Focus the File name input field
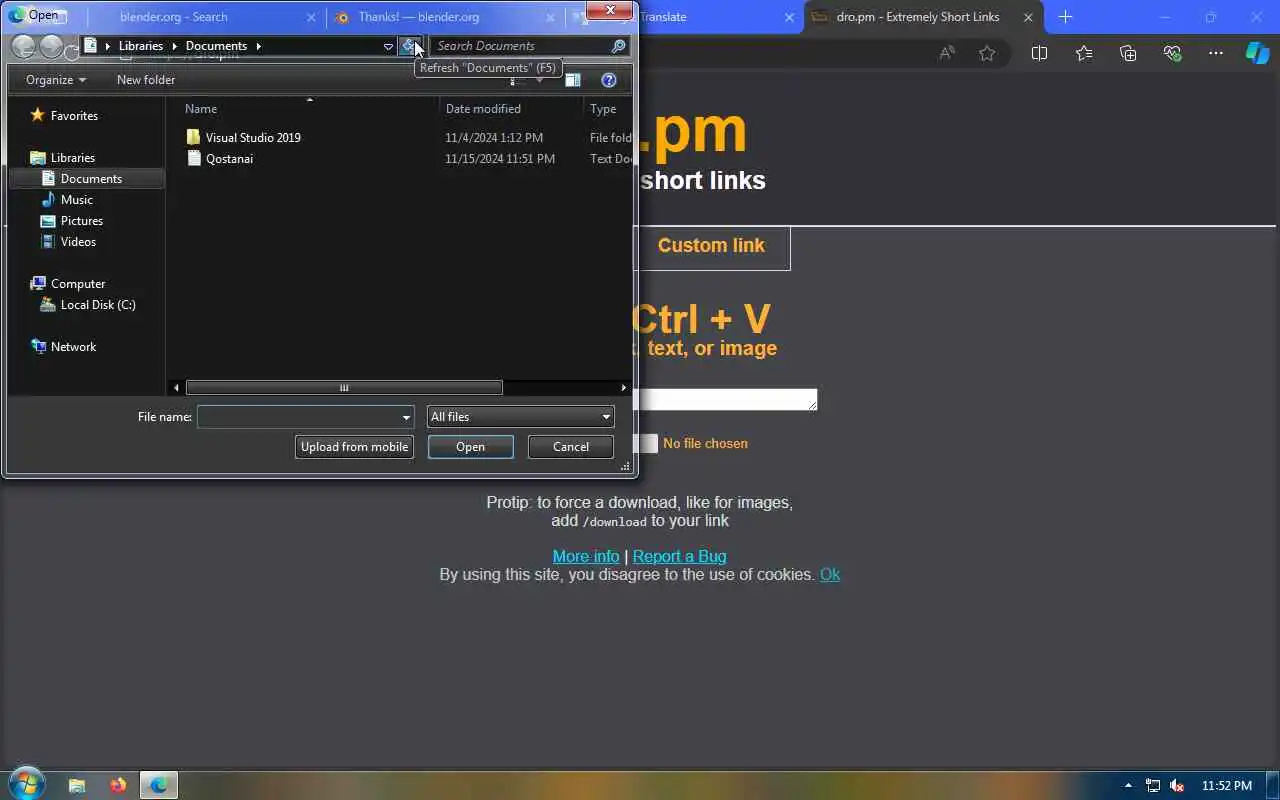The width and height of the screenshot is (1280, 800). click(x=298, y=417)
